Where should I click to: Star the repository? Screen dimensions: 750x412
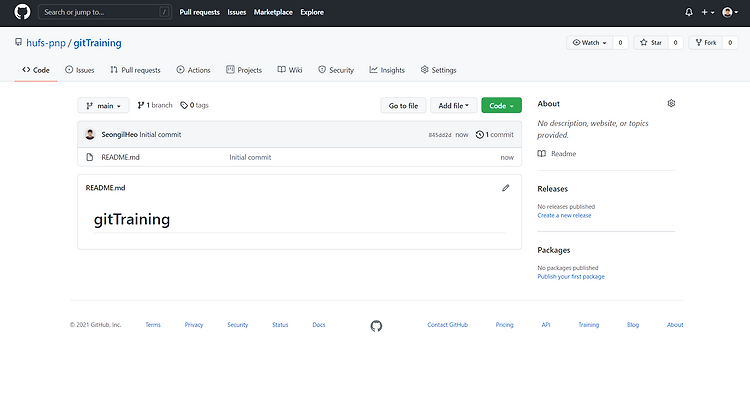click(x=651, y=43)
